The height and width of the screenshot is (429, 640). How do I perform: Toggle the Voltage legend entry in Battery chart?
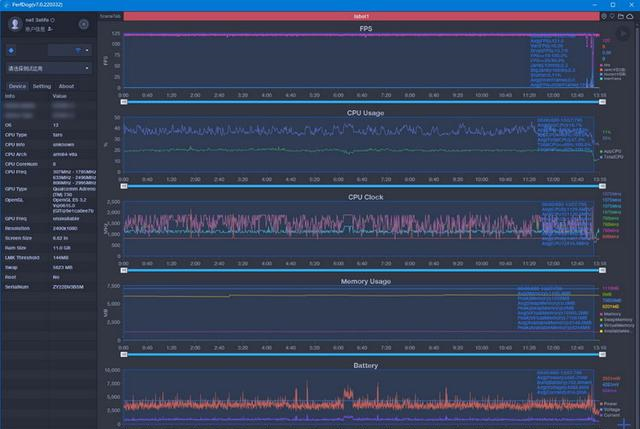[x=610, y=409]
